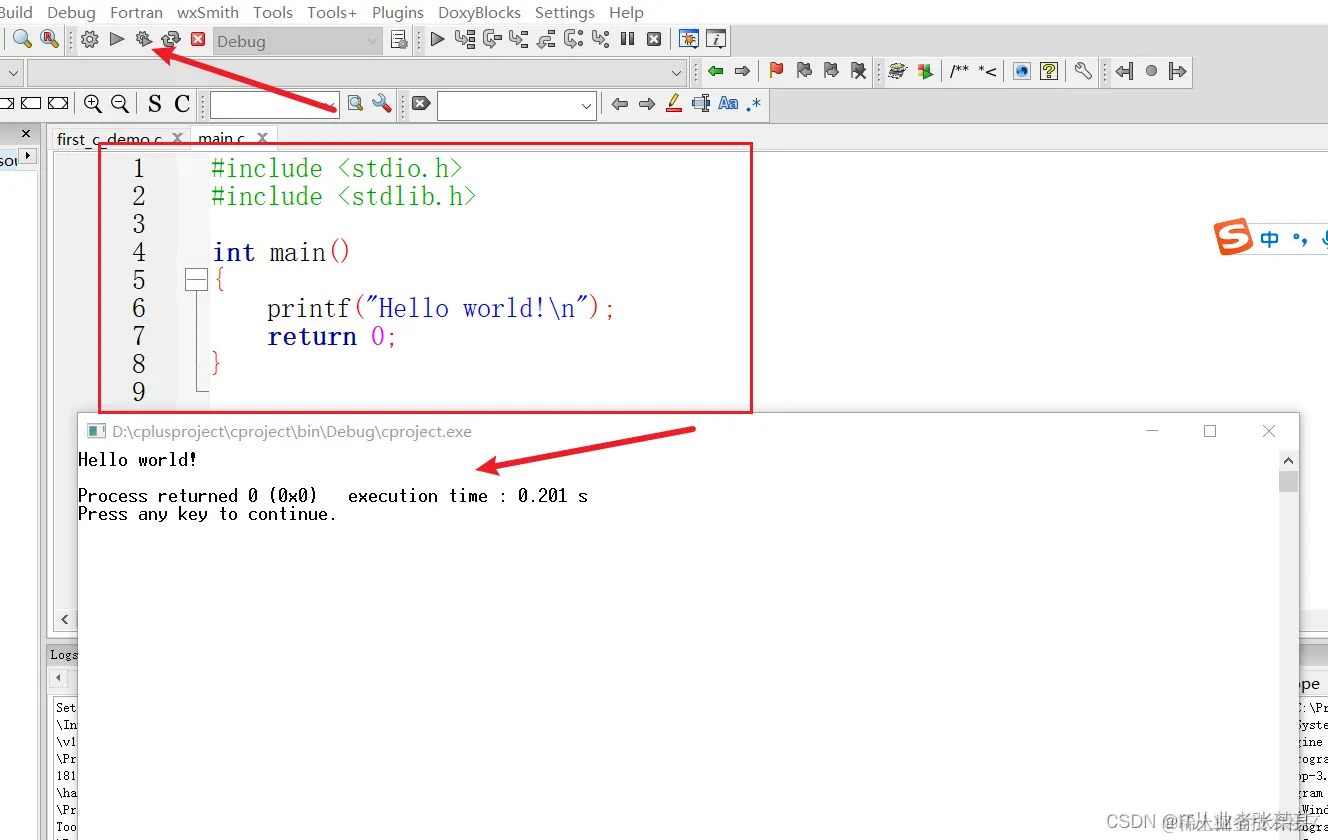Viewport: 1328px width, 840px height.
Task: Toggle a bookmark with the red flag icon
Action: pos(777,71)
